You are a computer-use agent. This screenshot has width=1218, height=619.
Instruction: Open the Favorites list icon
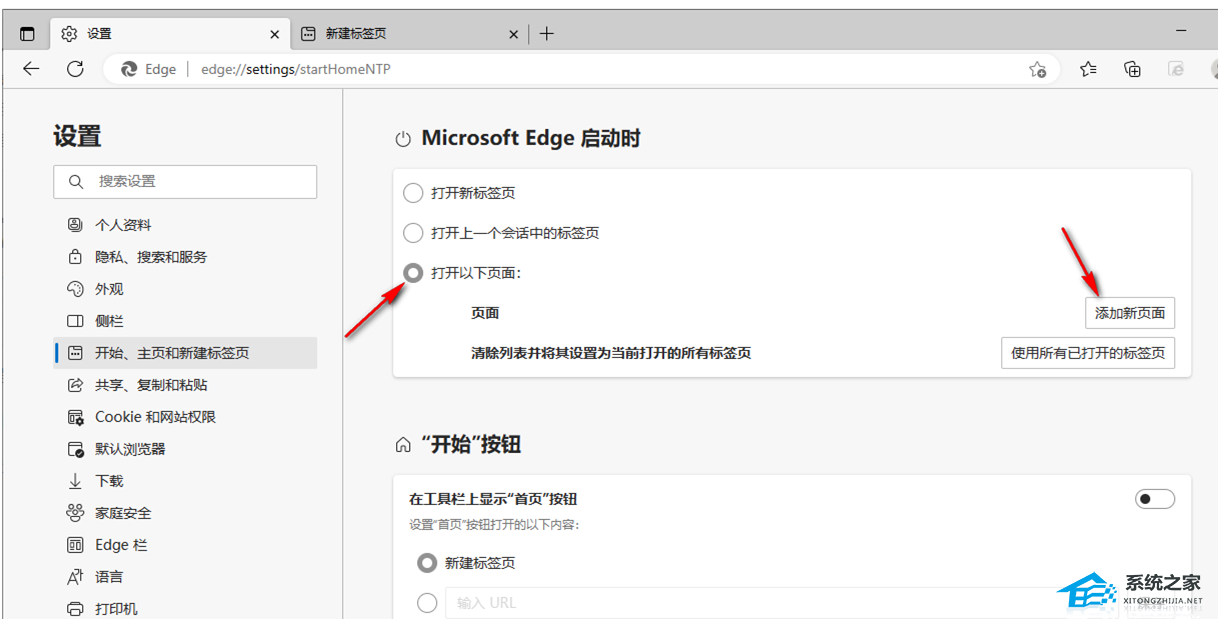point(1088,69)
